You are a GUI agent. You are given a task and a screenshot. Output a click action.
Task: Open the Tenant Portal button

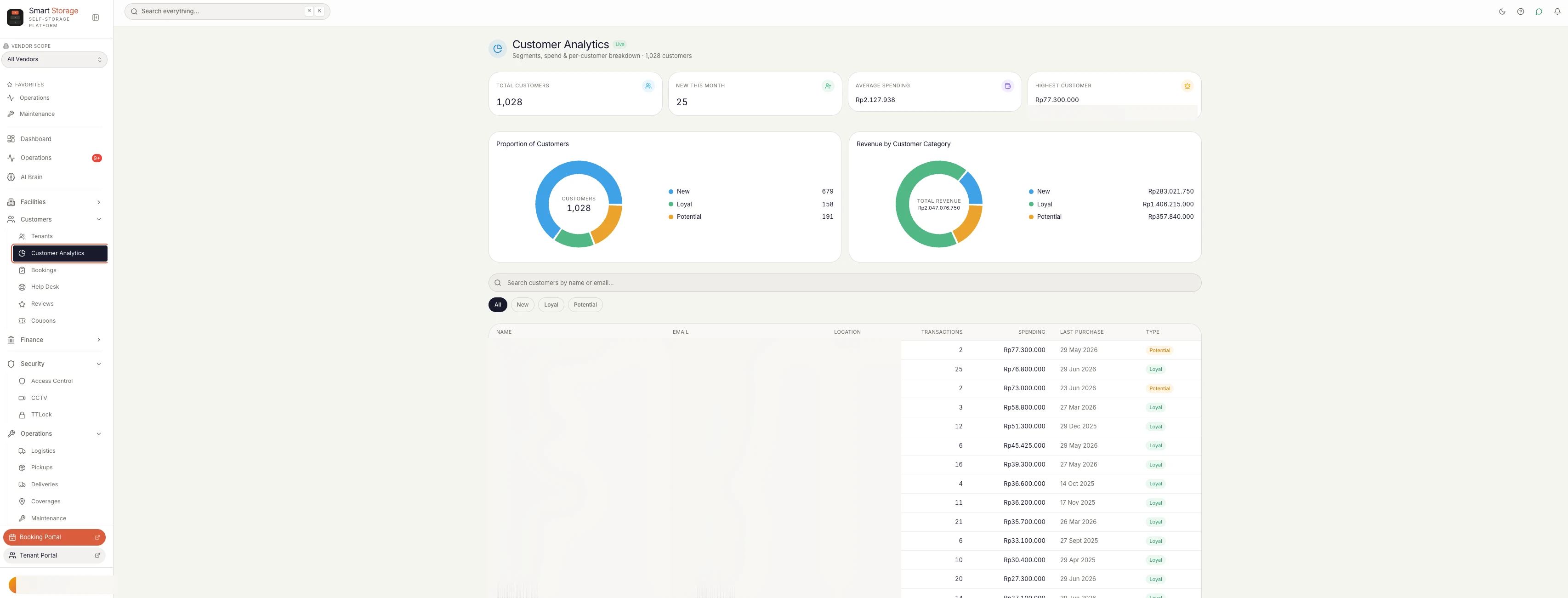point(54,555)
